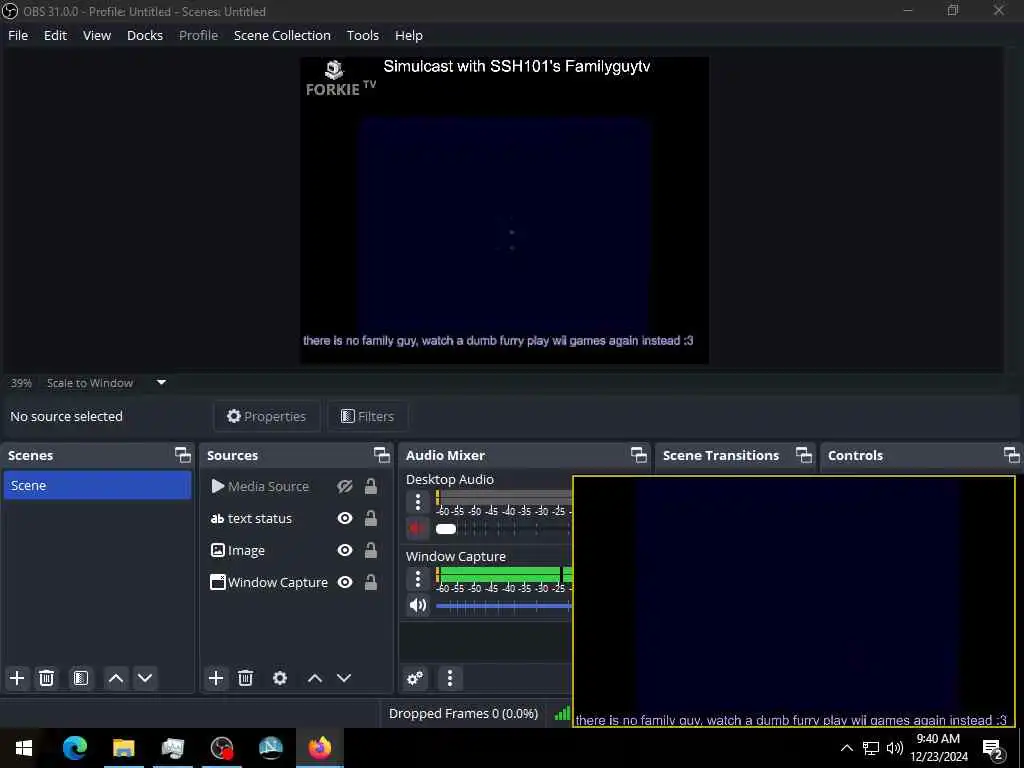Click the Properties button
Screen dimensions: 1024x768
266,416
